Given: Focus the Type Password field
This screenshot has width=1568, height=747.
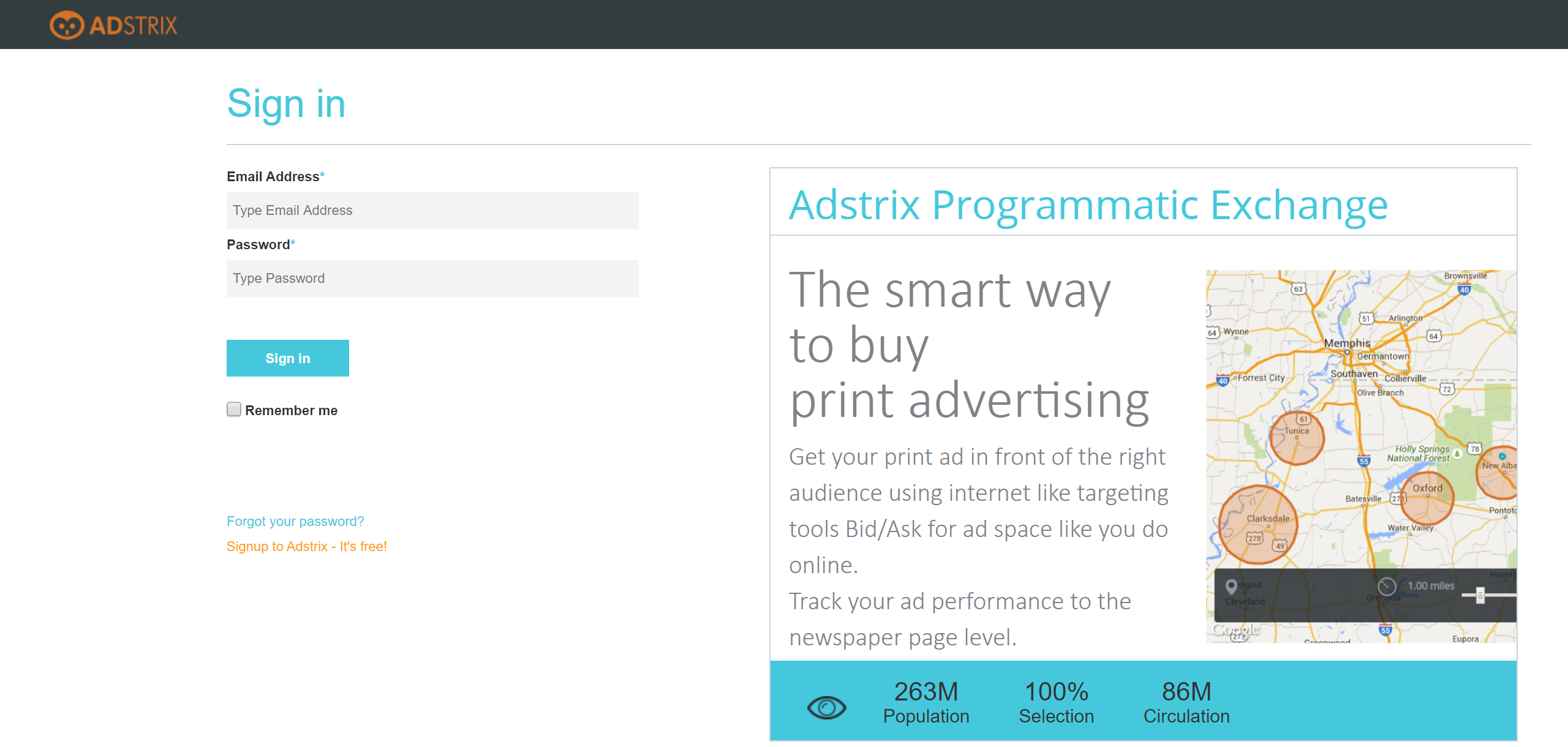Looking at the screenshot, I should click(x=432, y=279).
